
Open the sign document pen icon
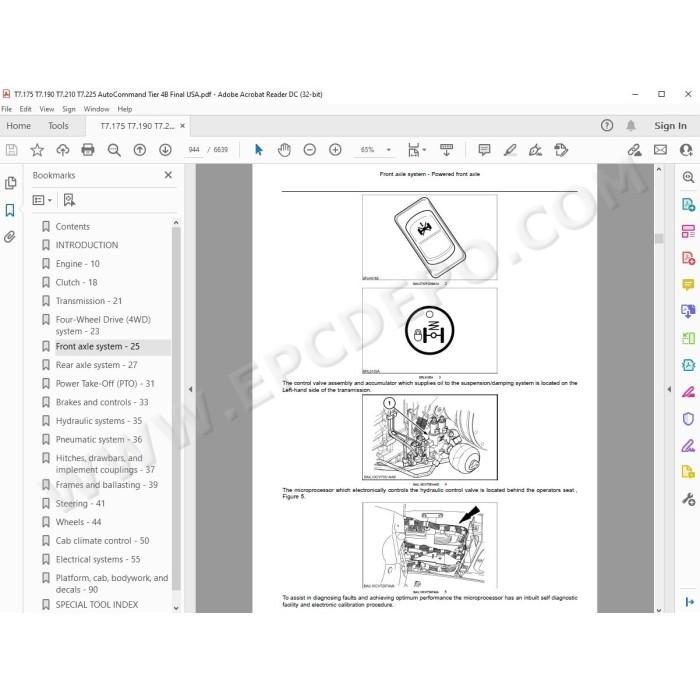click(535, 150)
